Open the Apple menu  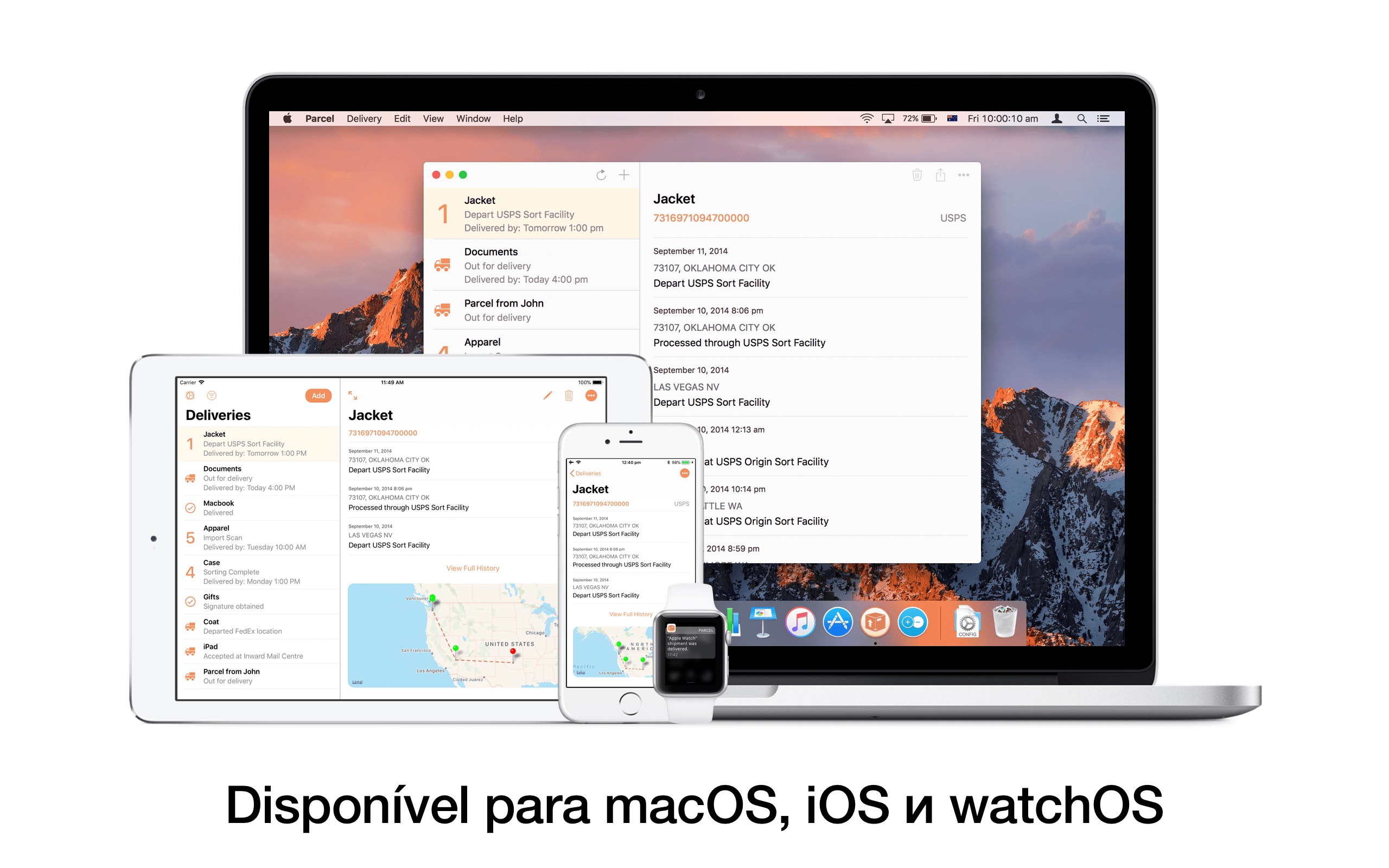click(x=288, y=119)
